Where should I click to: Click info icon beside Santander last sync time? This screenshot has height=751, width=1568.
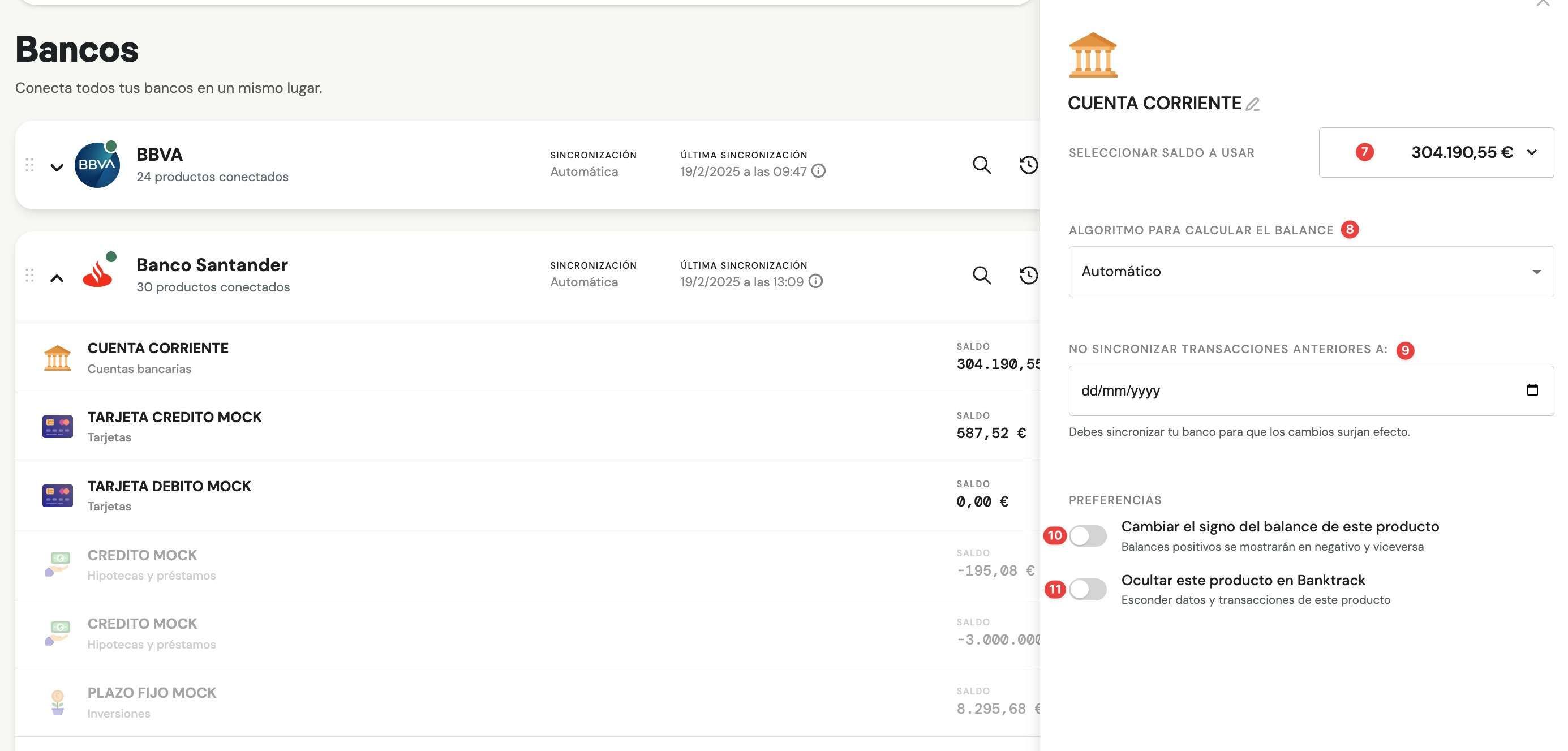coord(815,281)
